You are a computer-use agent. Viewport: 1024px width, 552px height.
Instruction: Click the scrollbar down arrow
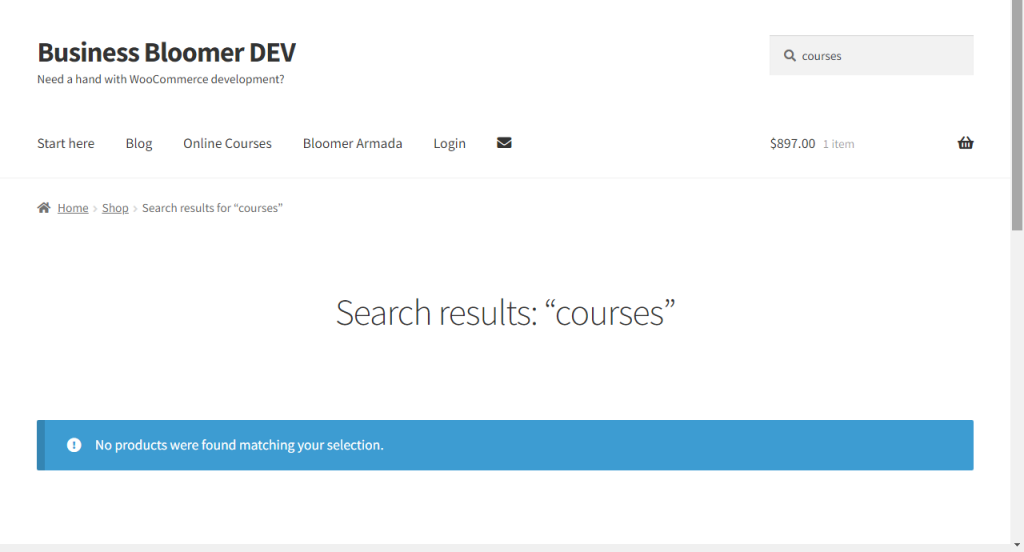(1017, 545)
